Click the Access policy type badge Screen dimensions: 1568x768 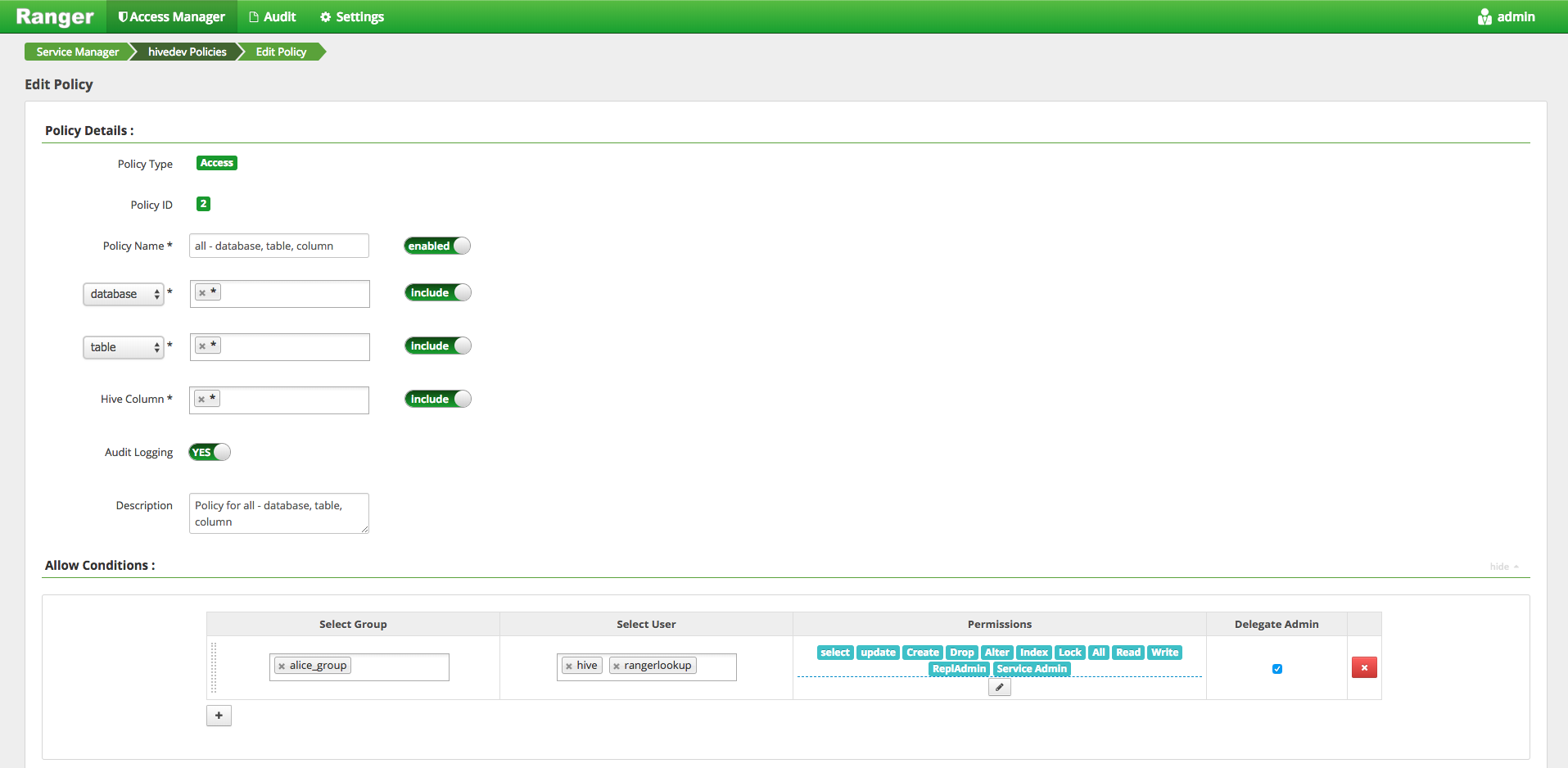(217, 163)
